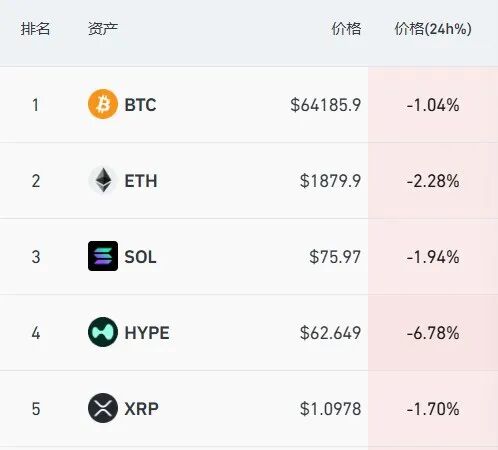Select the BTC price $64185.9
Image resolution: width=498 pixels, height=450 pixels.
click(326, 105)
